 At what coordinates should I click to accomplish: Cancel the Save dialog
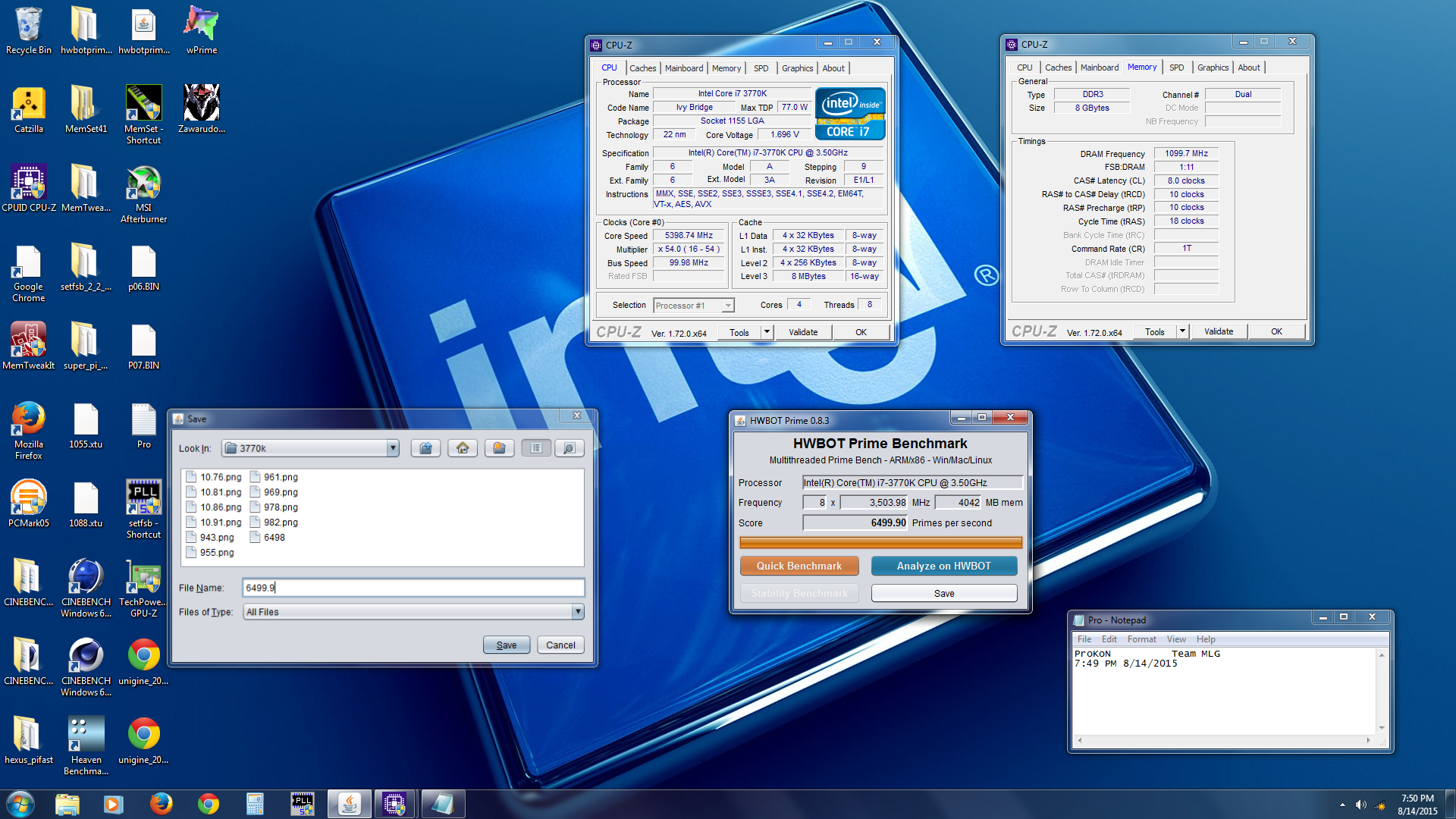coord(560,645)
